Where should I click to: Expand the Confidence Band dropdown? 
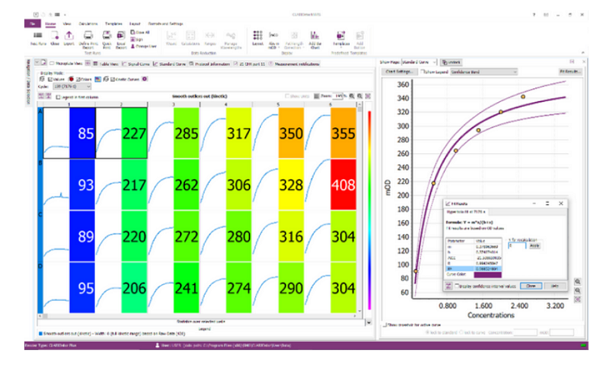coord(484,72)
